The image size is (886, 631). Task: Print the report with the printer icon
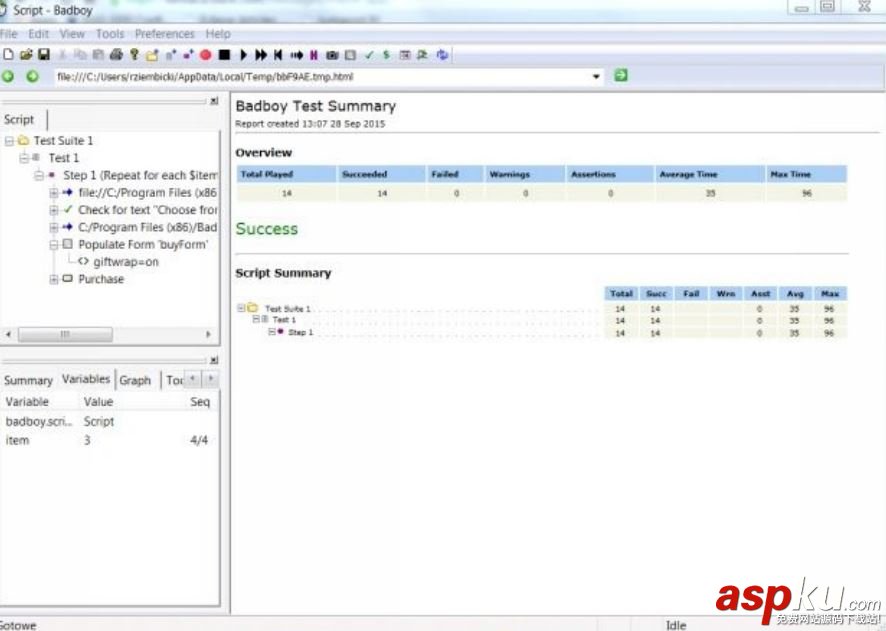point(116,55)
